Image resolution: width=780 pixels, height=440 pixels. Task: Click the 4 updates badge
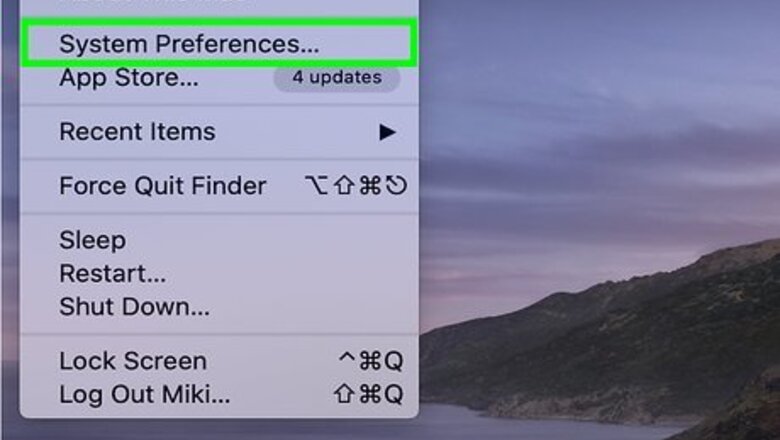337,78
